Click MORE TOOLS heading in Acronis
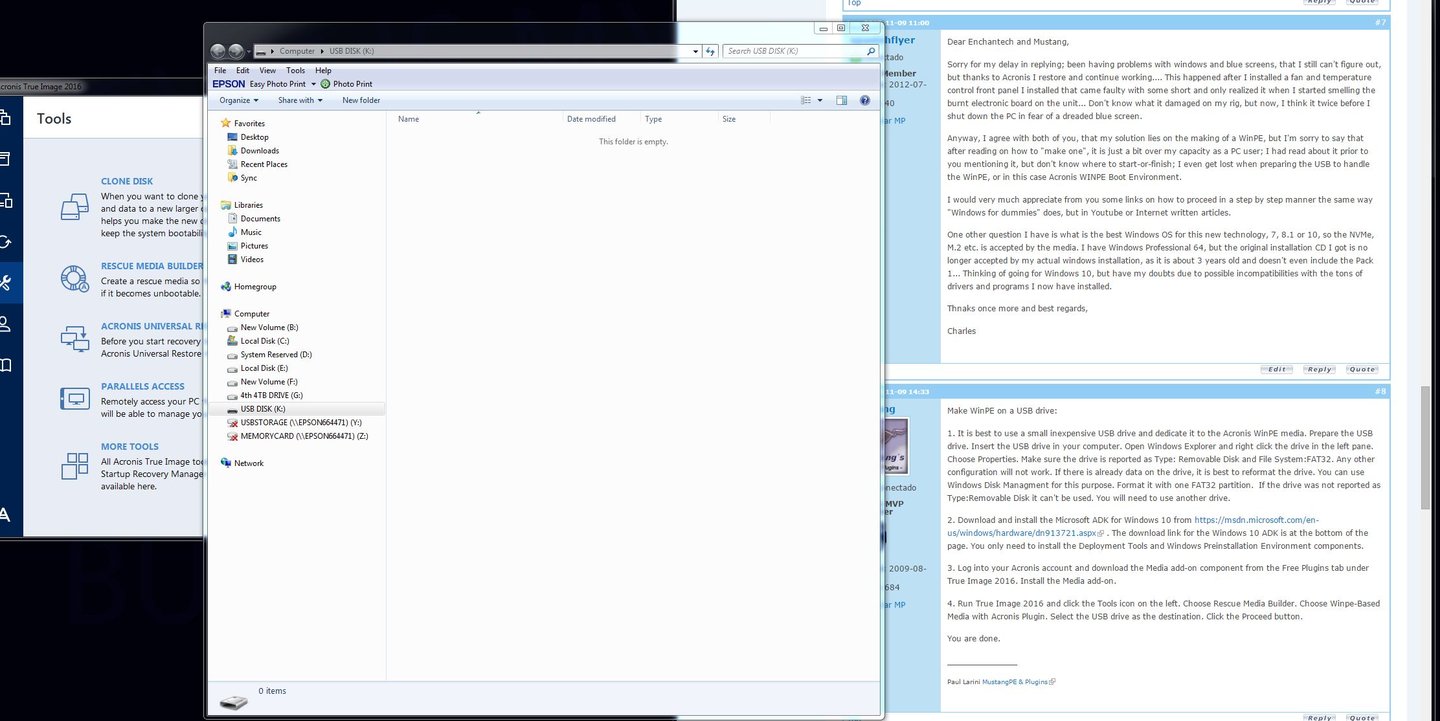This screenshot has width=1440, height=721. tap(130, 447)
